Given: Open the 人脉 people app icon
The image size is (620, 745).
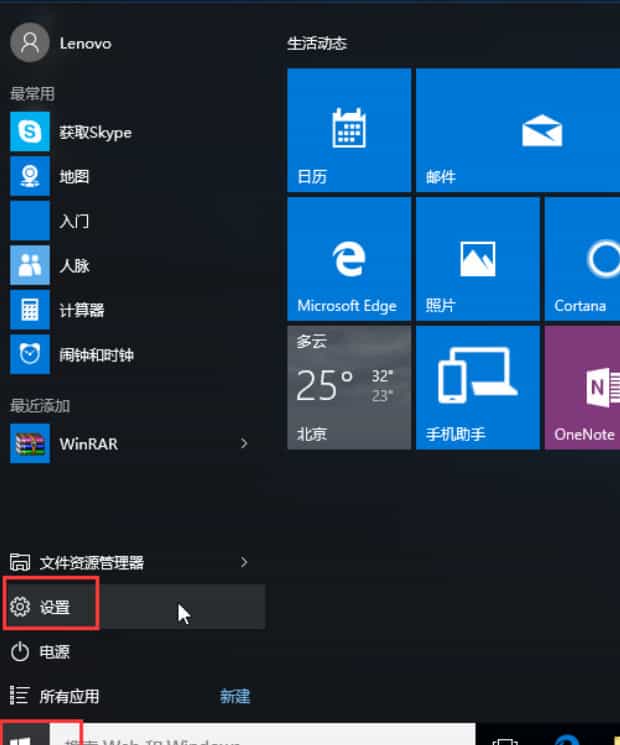Looking at the screenshot, I should coord(29,265).
